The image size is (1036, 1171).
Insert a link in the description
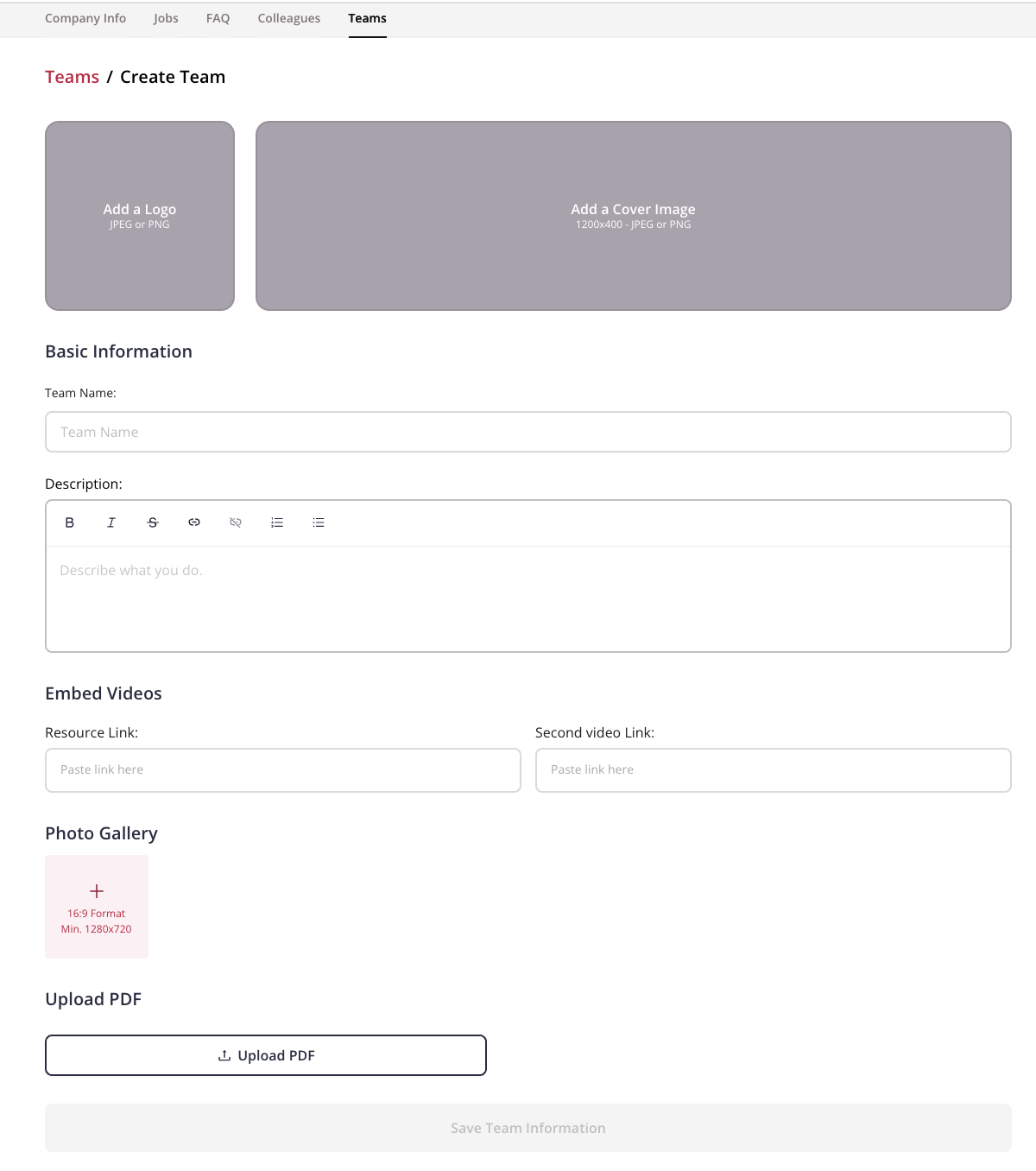point(194,522)
